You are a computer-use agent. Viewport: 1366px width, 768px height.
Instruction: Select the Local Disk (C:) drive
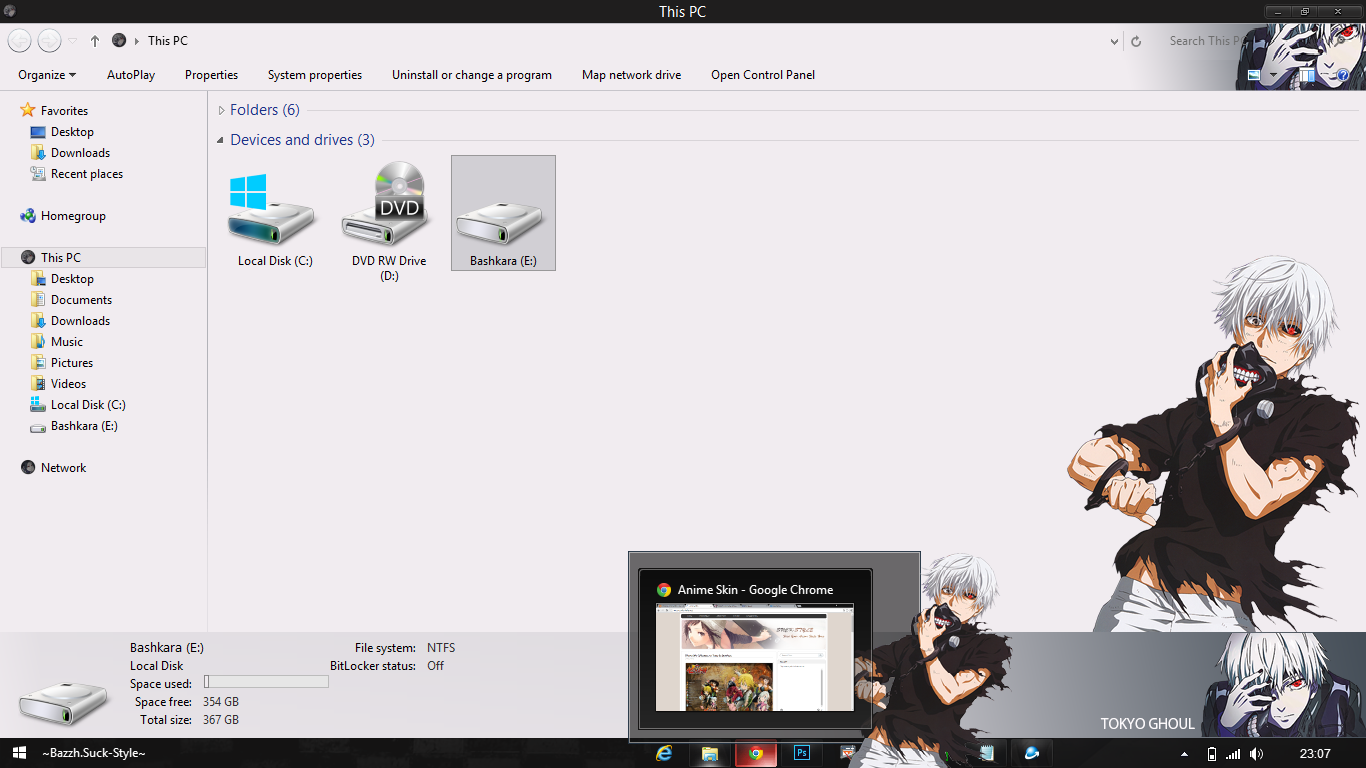coord(275,214)
